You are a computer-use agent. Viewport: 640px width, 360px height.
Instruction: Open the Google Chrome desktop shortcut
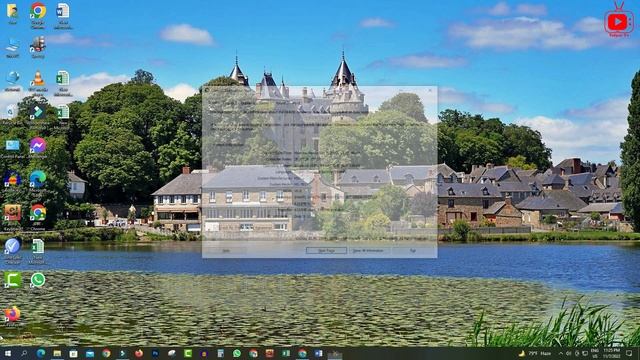(38, 15)
